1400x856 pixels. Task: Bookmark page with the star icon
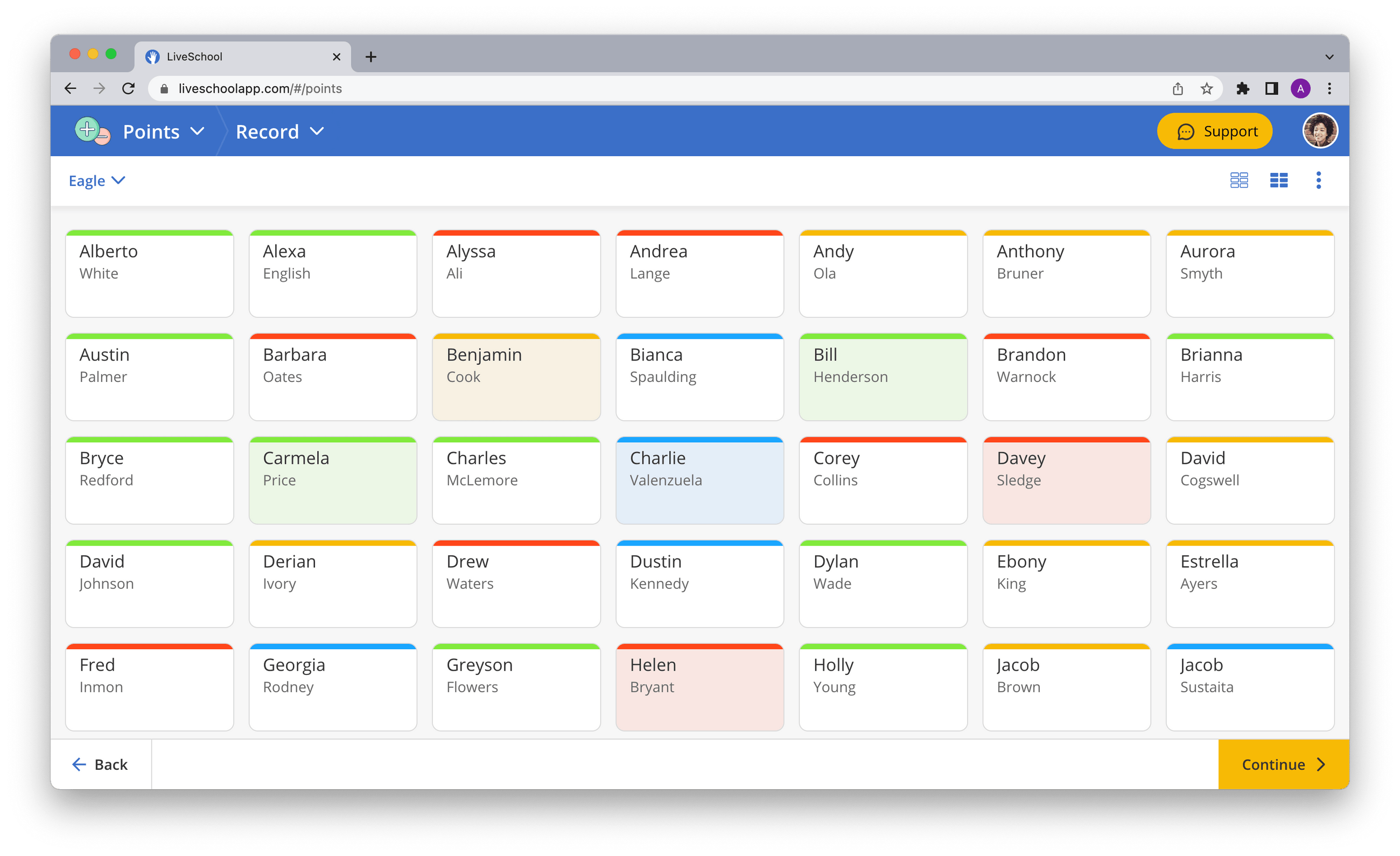pyautogui.click(x=1206, y=89)
